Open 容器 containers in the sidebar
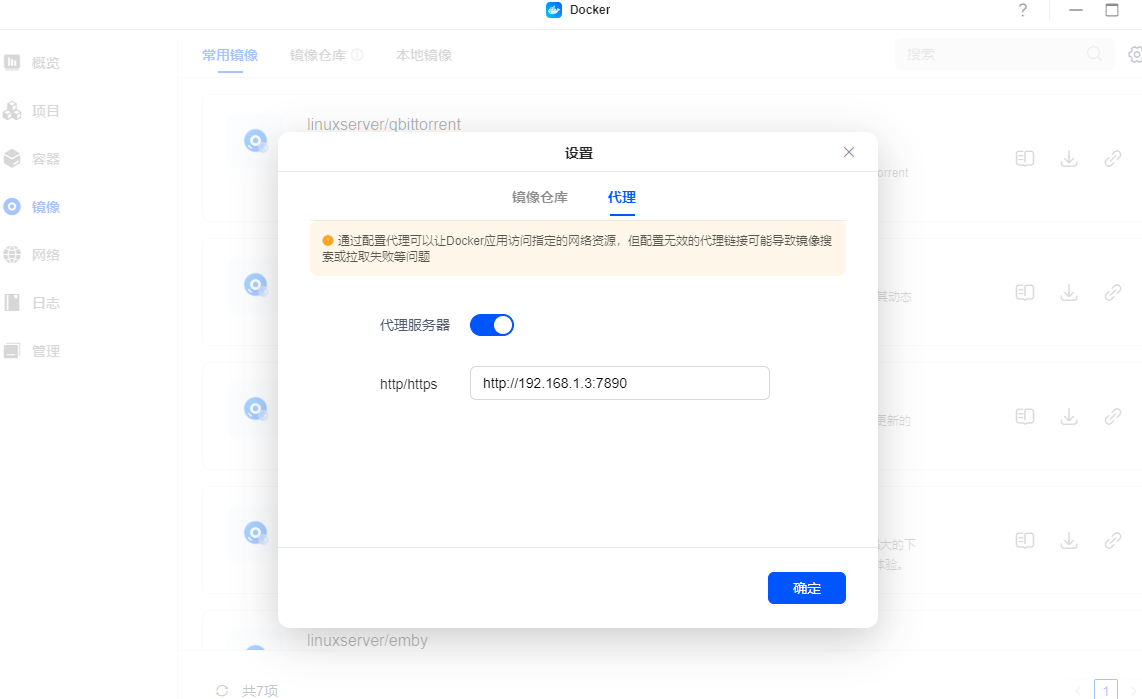1142x699 pixels. pos(45,159)
